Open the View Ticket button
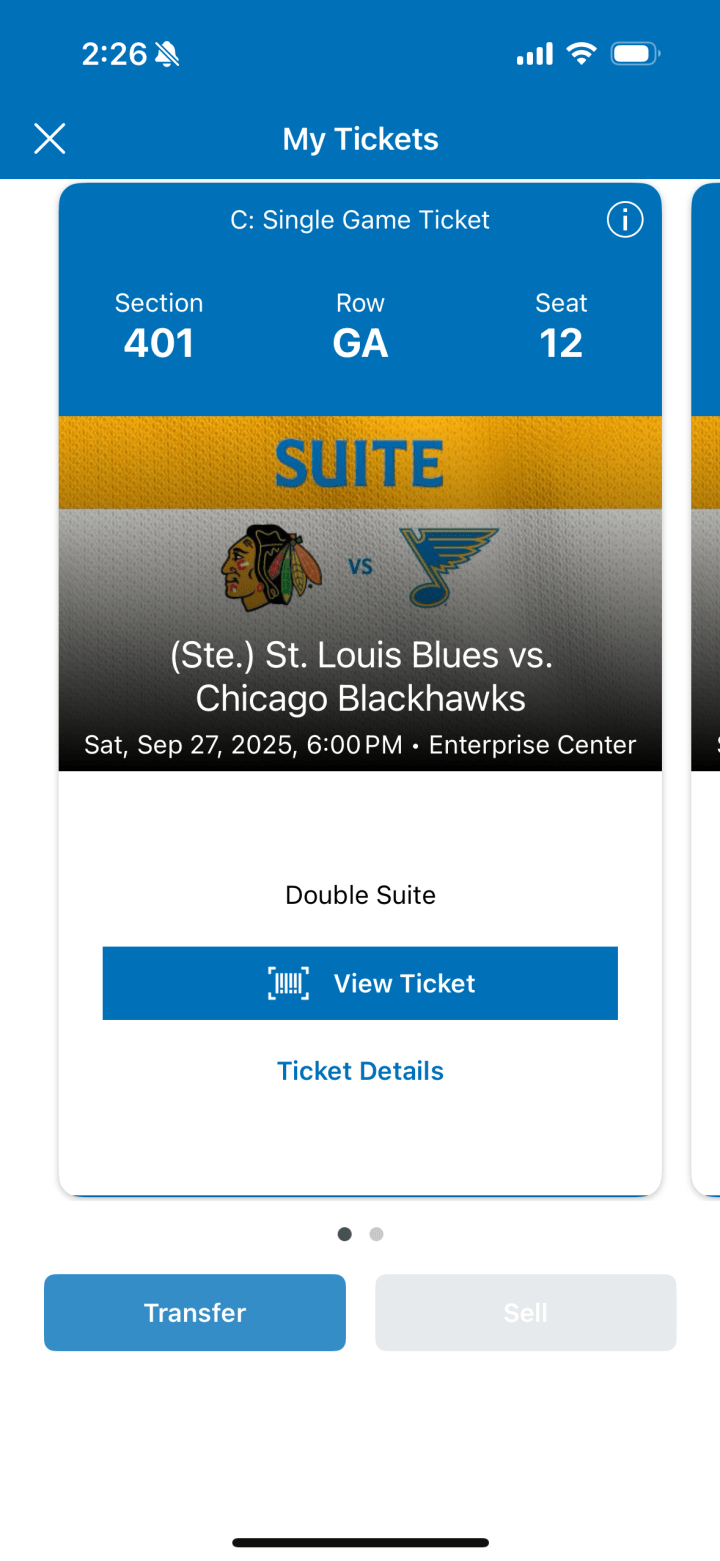Viewport: 720px width, 1561px height. pos(360,984)
